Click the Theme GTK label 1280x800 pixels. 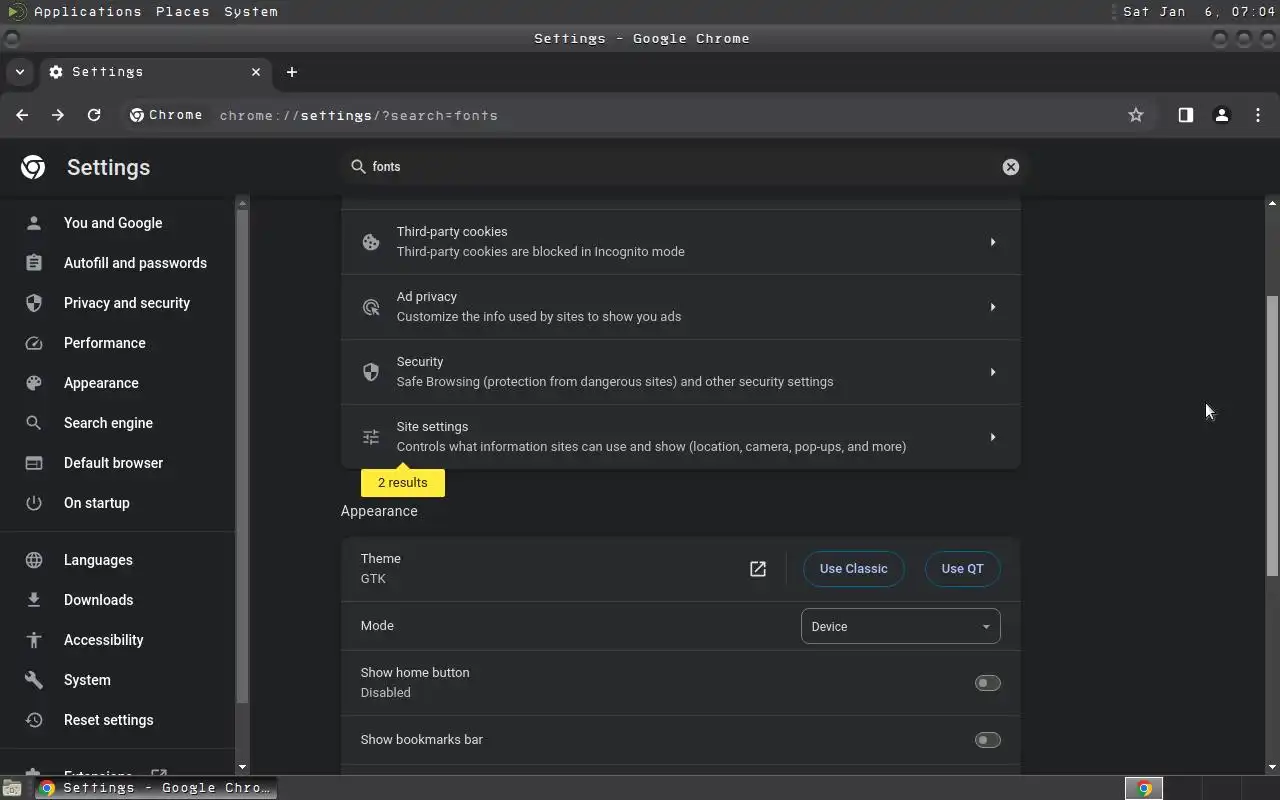click(381, 569)
